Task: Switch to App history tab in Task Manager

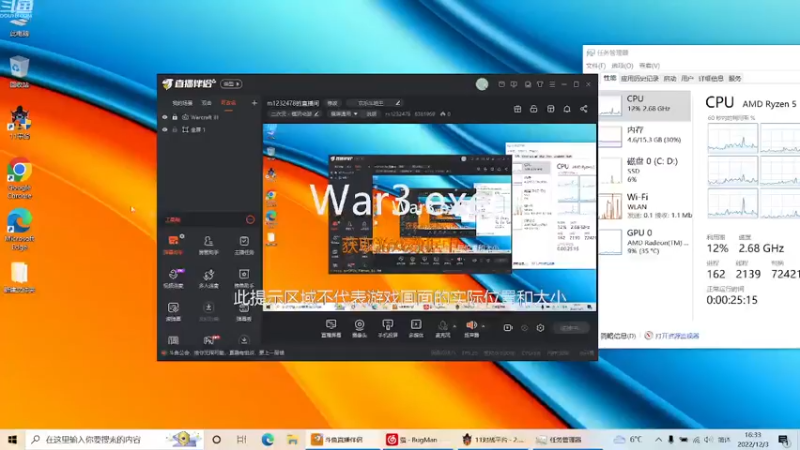Action: tap(639, 79)
